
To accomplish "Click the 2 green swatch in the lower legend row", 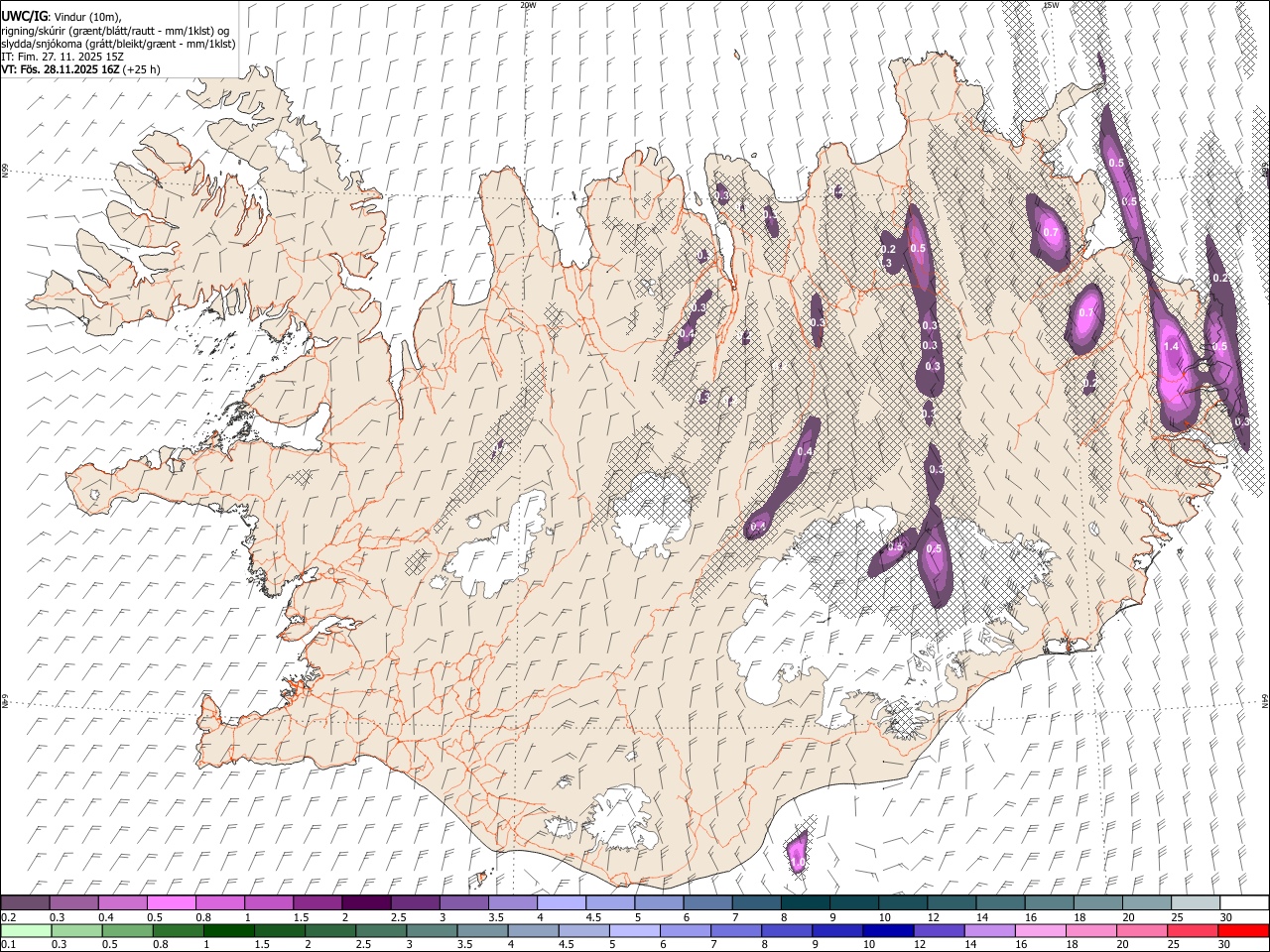I will pyautogui.click(x=330, y=930).
